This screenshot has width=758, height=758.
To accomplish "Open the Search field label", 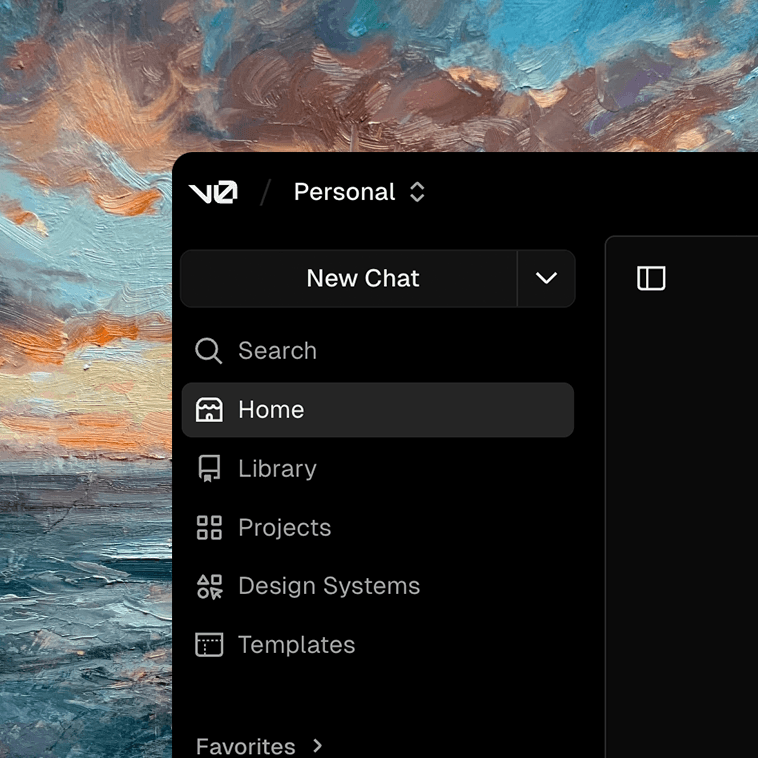I will (277, 350).
